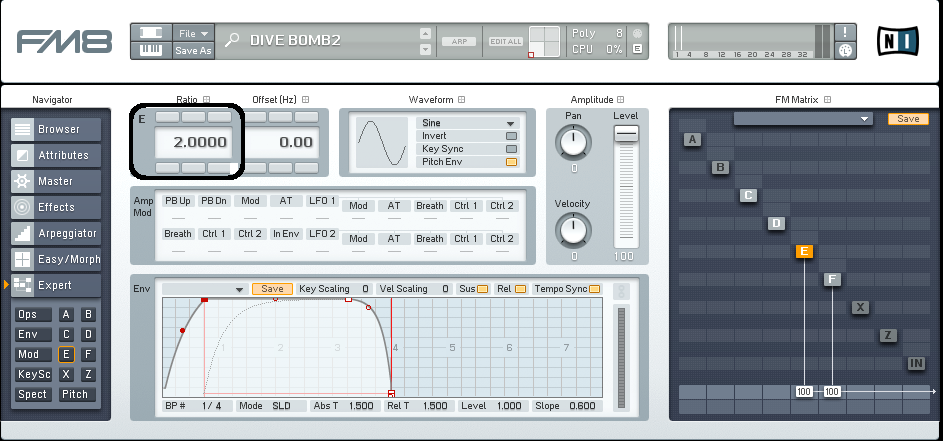Open the Sine waveform dropdown
The image size is (943, 441).
[x=467, y=123]
